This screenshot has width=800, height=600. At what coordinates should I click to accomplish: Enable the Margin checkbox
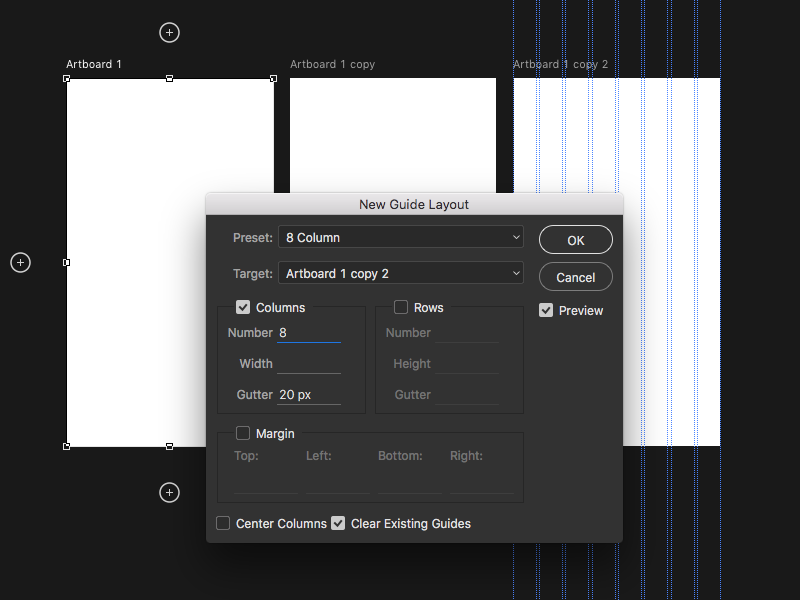243,433
